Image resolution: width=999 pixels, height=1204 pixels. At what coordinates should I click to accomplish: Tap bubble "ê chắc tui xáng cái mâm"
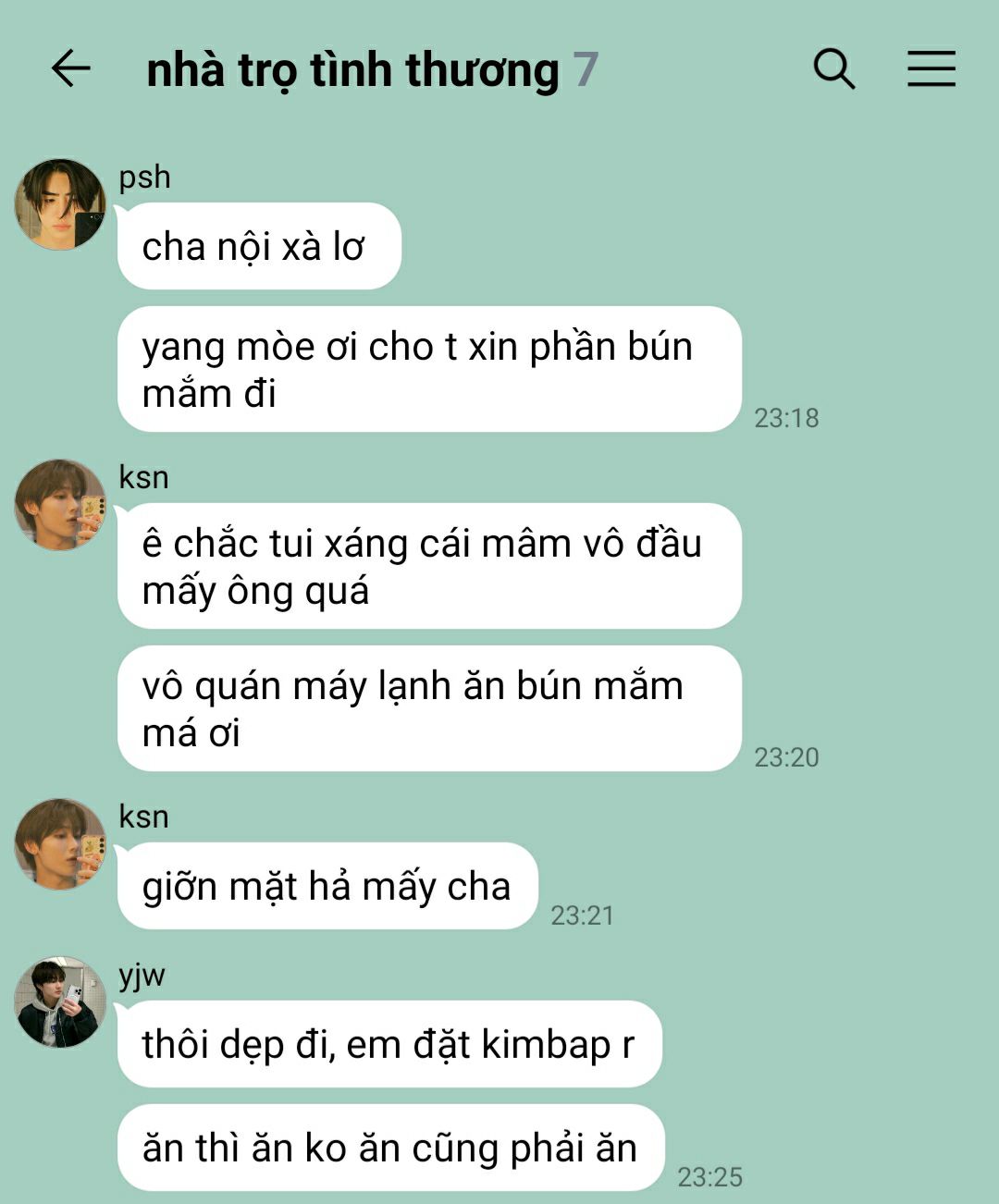tap(429, 566)
